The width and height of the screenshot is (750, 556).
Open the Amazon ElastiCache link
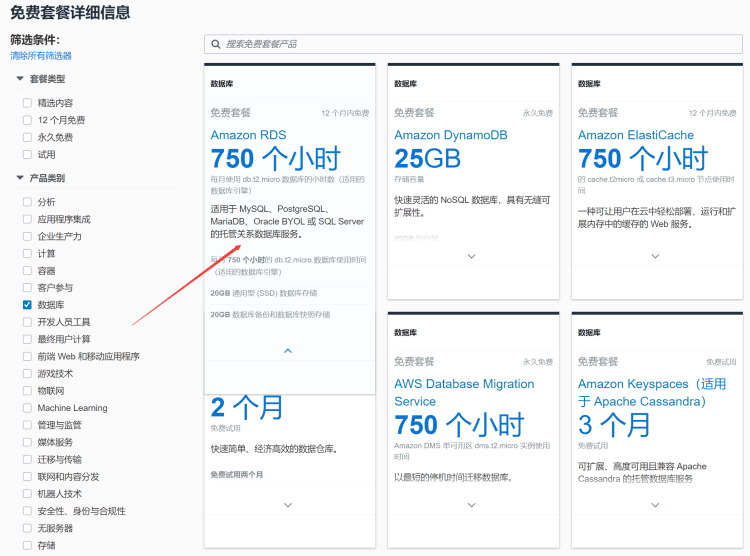[x=635, y=135]
